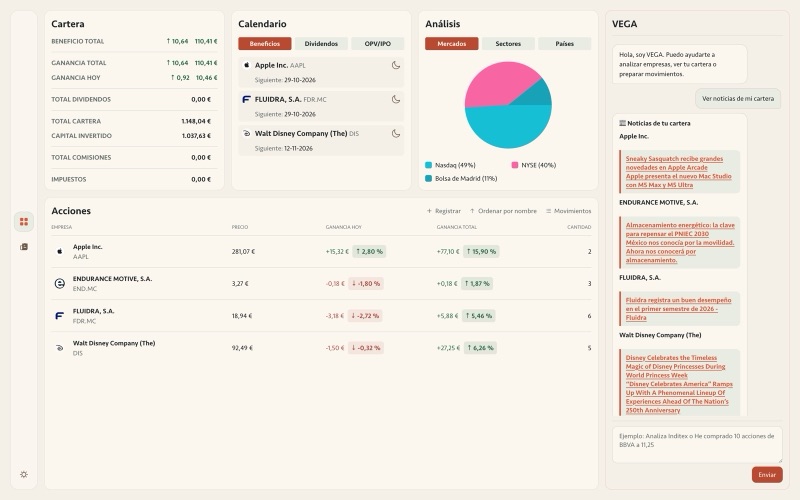Click Disney -0,32 % daily change badge
Viewport: 800px width, 500px height.
click(x=366, y=348)
